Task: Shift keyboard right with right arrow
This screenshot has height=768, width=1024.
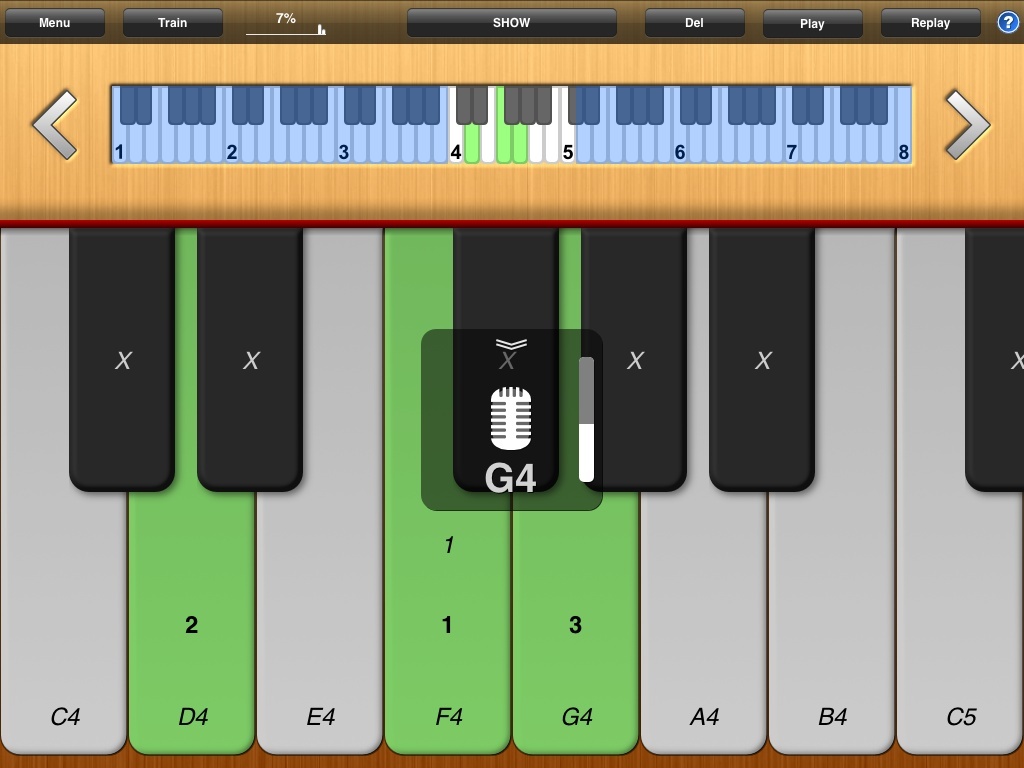Action: tap(968, 125)
